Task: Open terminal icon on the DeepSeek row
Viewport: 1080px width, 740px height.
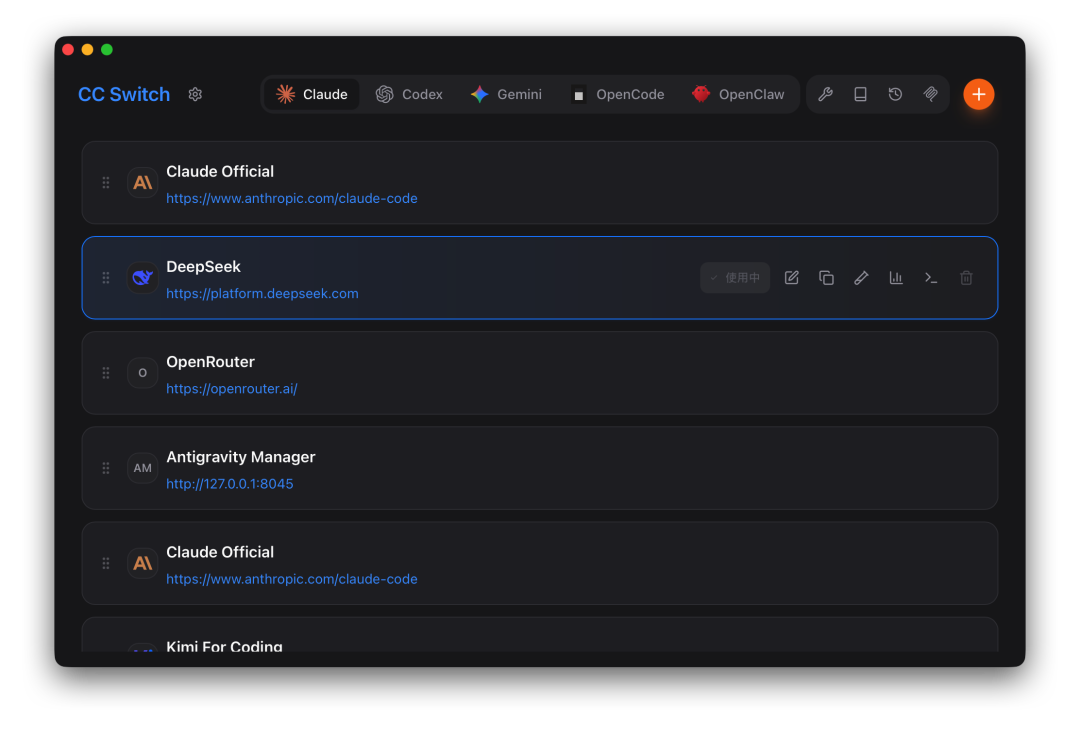Action: [x=931, y=278]
